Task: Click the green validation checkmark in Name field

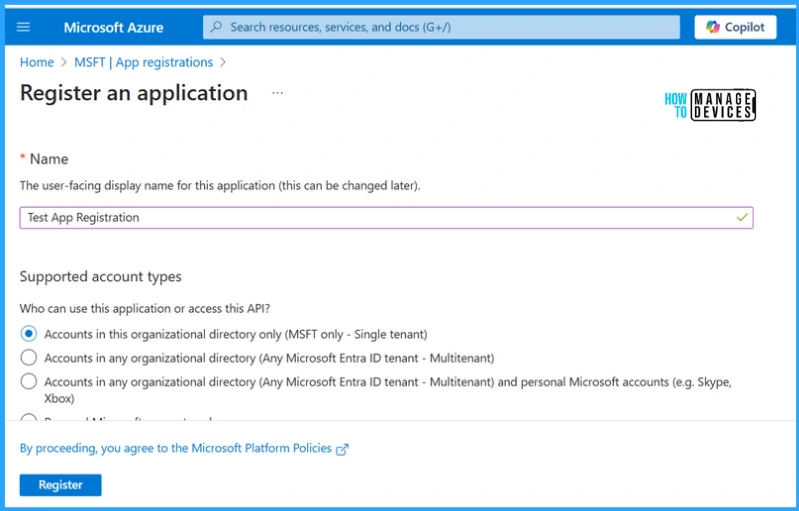Action: tap(742, 218)
